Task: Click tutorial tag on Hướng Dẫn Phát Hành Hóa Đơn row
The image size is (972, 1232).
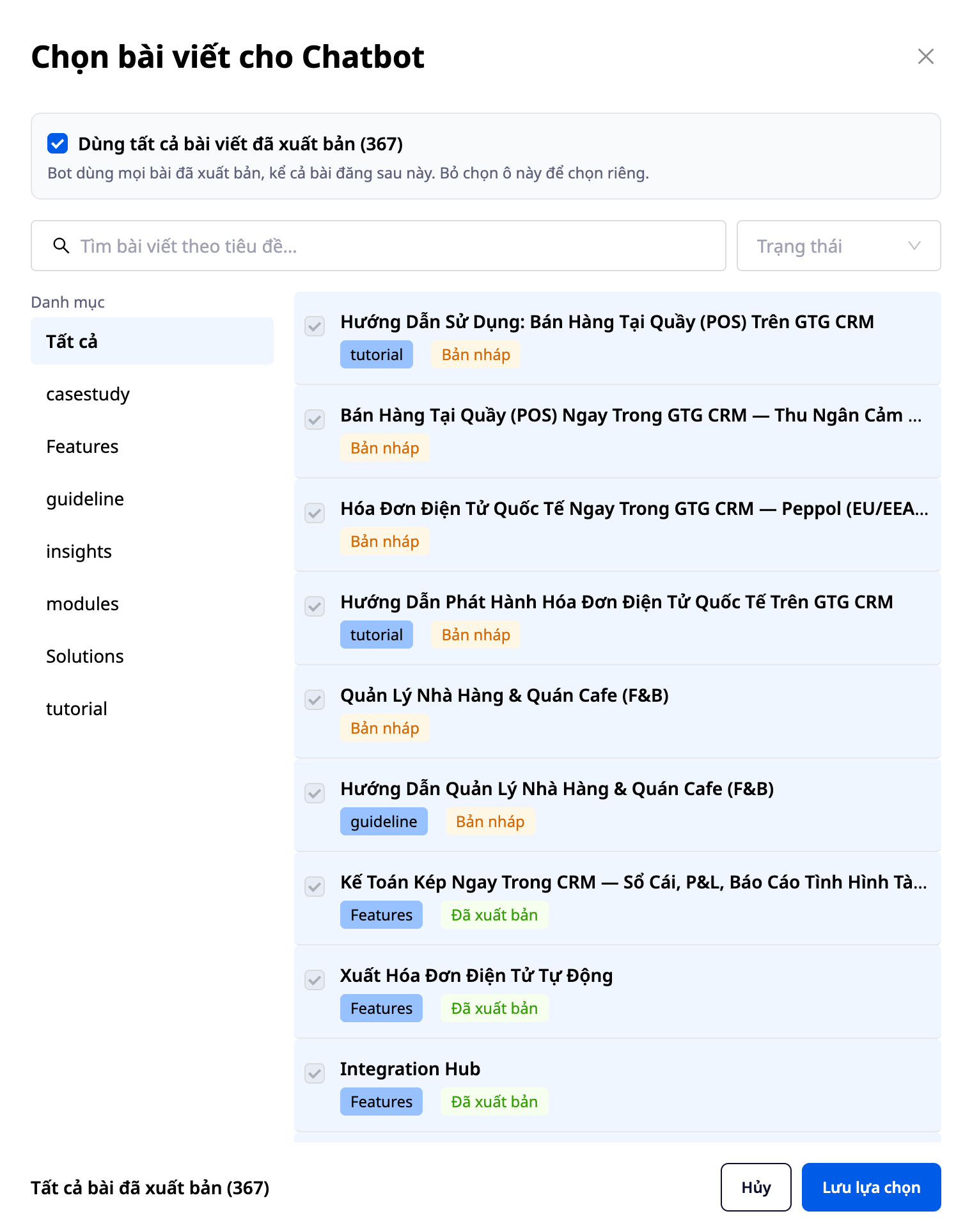Action: [x=377, y=635]
